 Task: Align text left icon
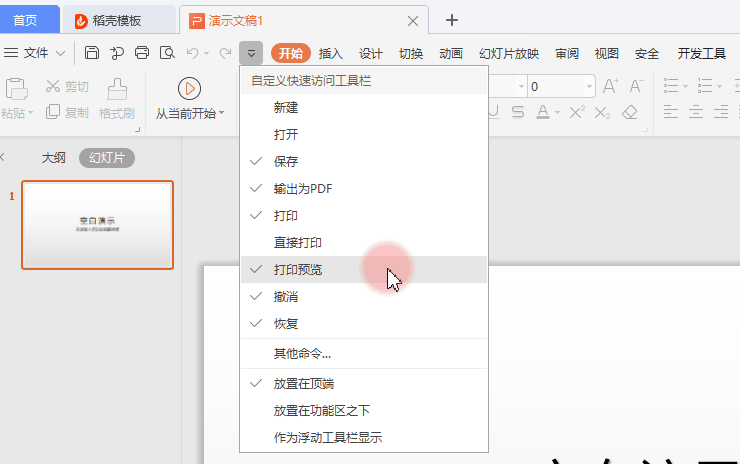click(x=671, y=112)
